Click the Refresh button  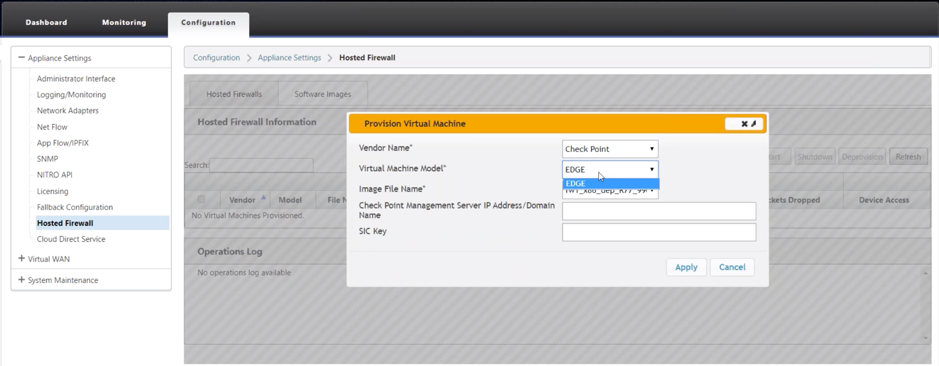(908, 157)
